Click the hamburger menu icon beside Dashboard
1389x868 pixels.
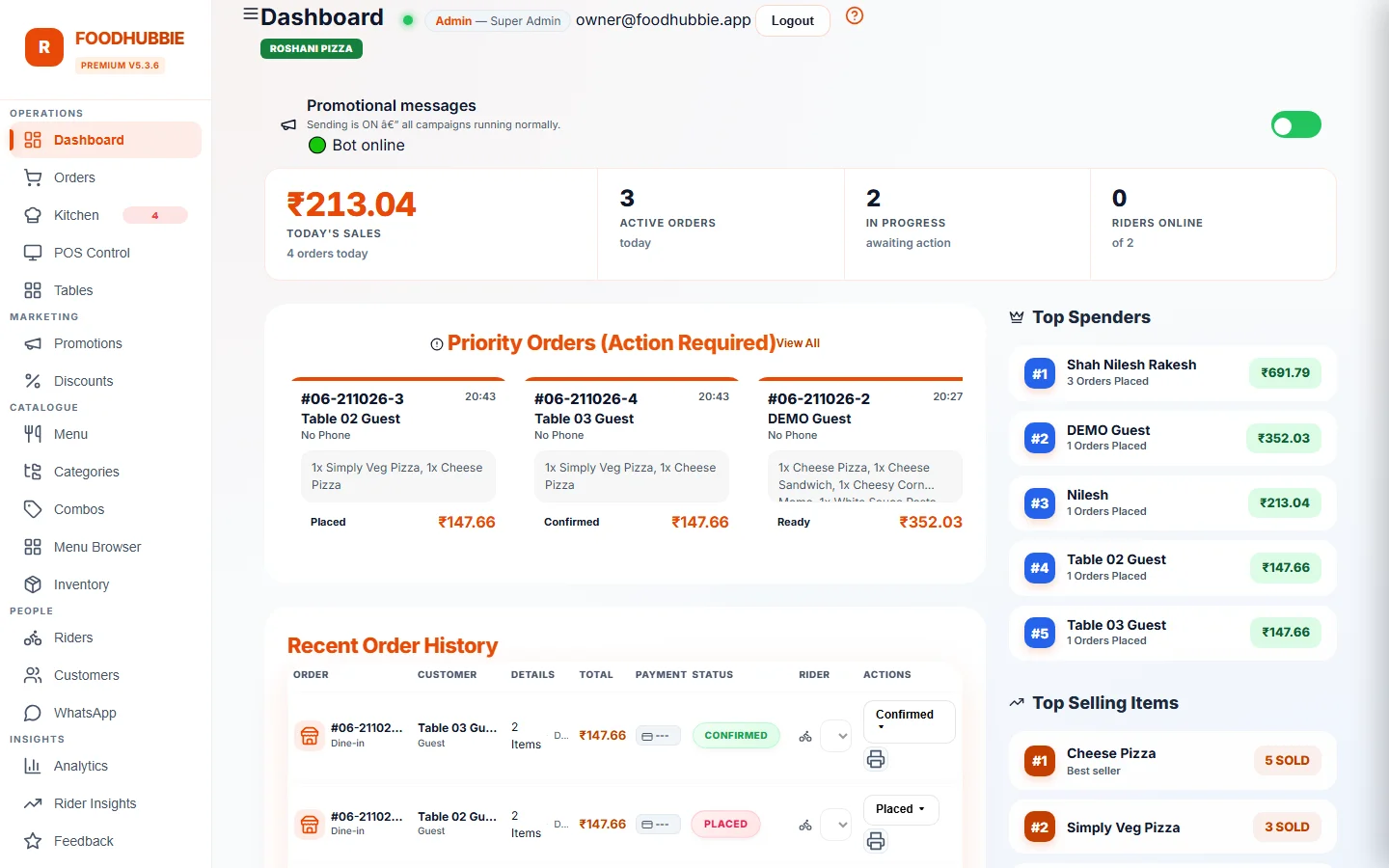point(251,14)
